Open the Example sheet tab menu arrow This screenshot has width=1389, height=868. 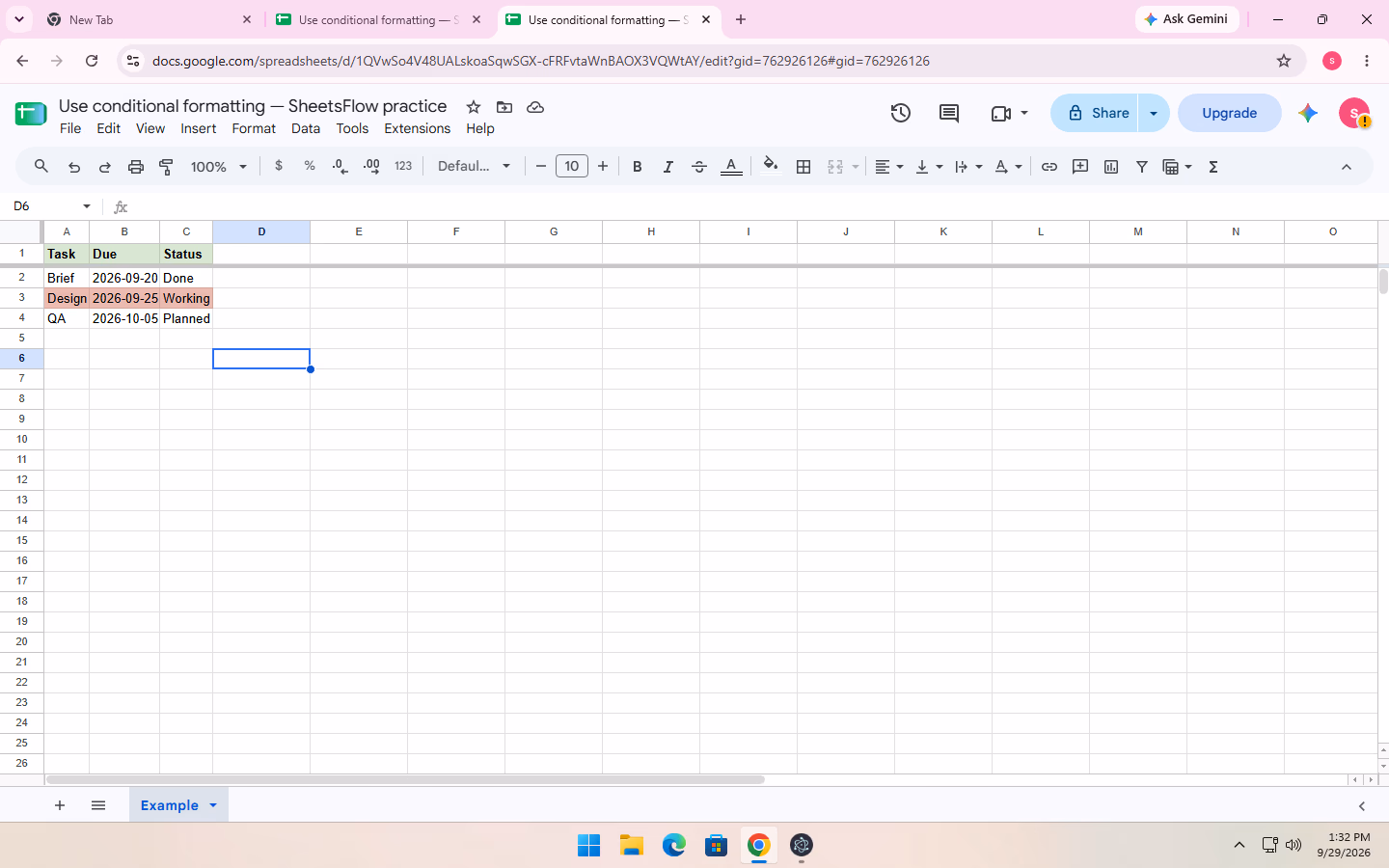click(213, 805)
